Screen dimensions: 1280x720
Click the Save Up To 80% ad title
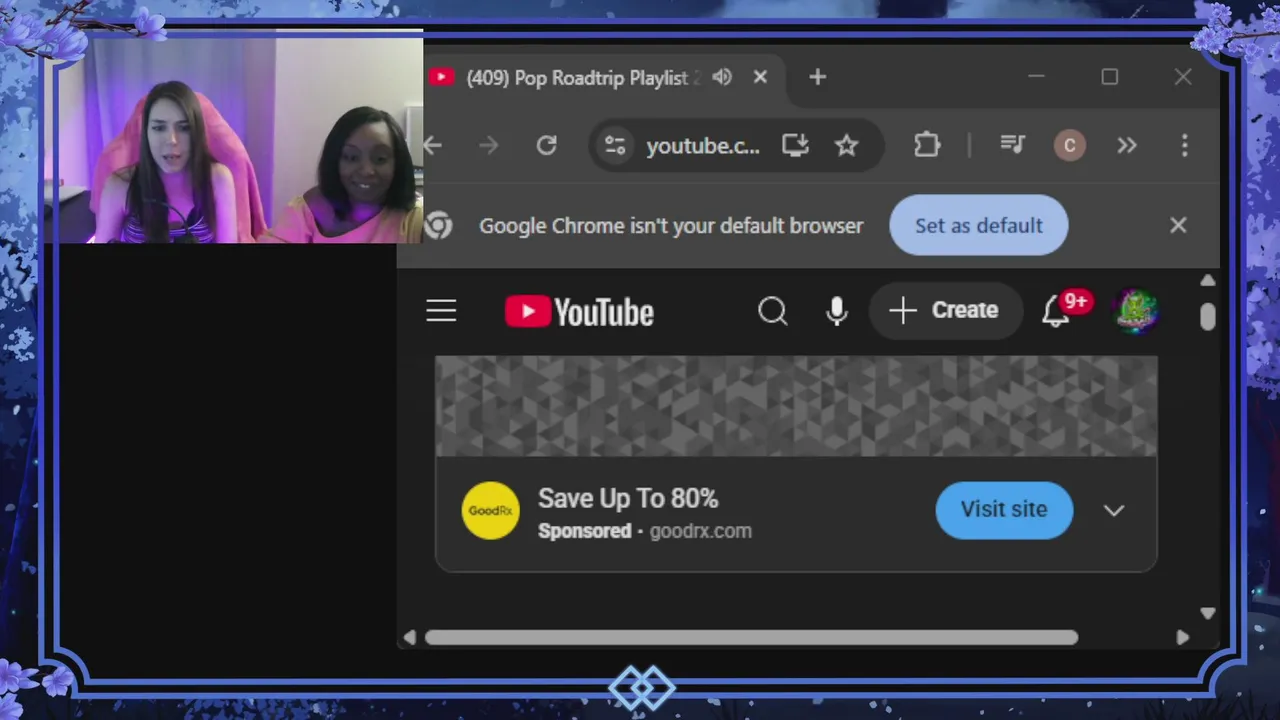pos(628,498)
